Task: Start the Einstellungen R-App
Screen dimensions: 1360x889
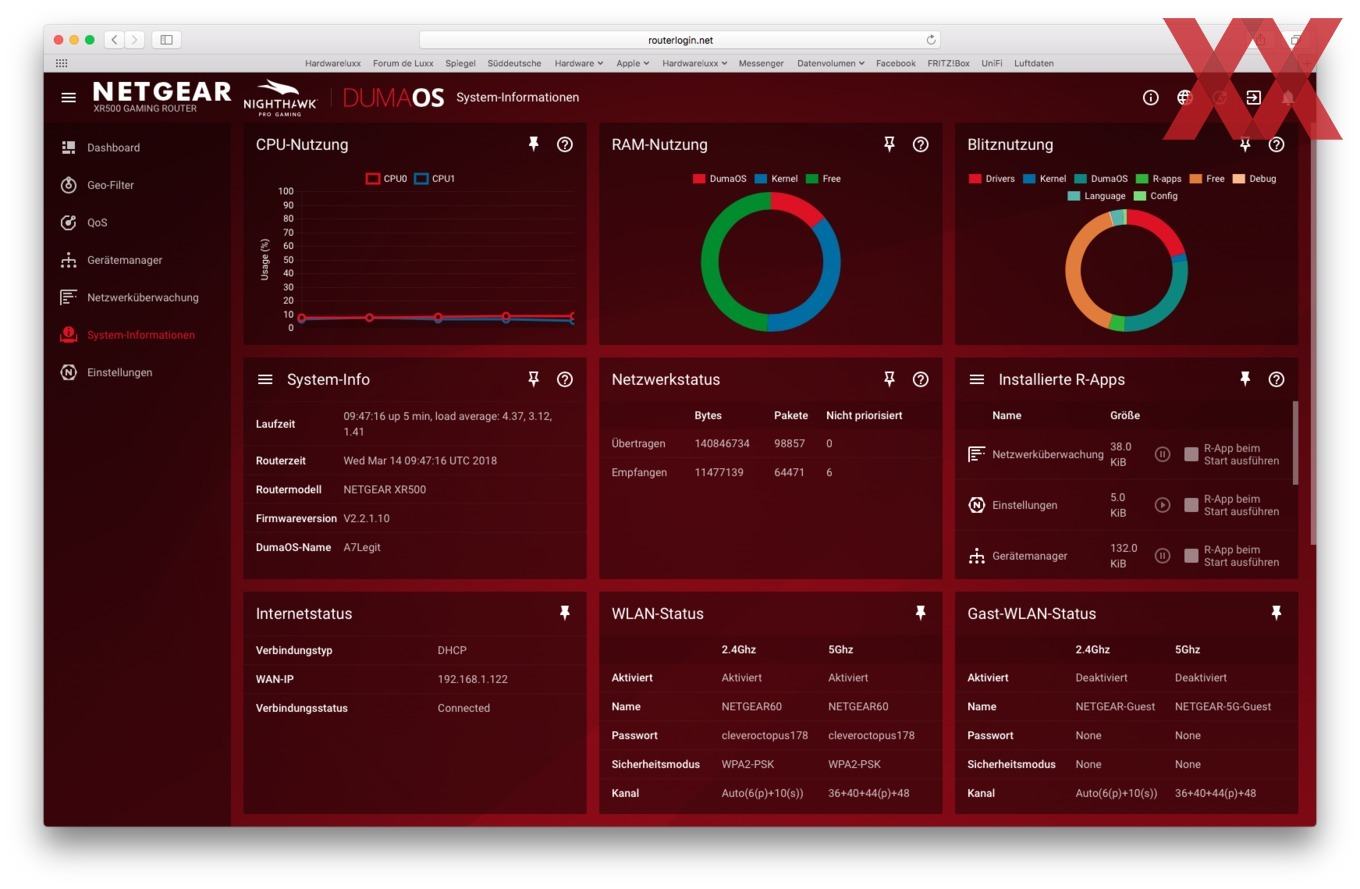Action: click(1162, 505)
